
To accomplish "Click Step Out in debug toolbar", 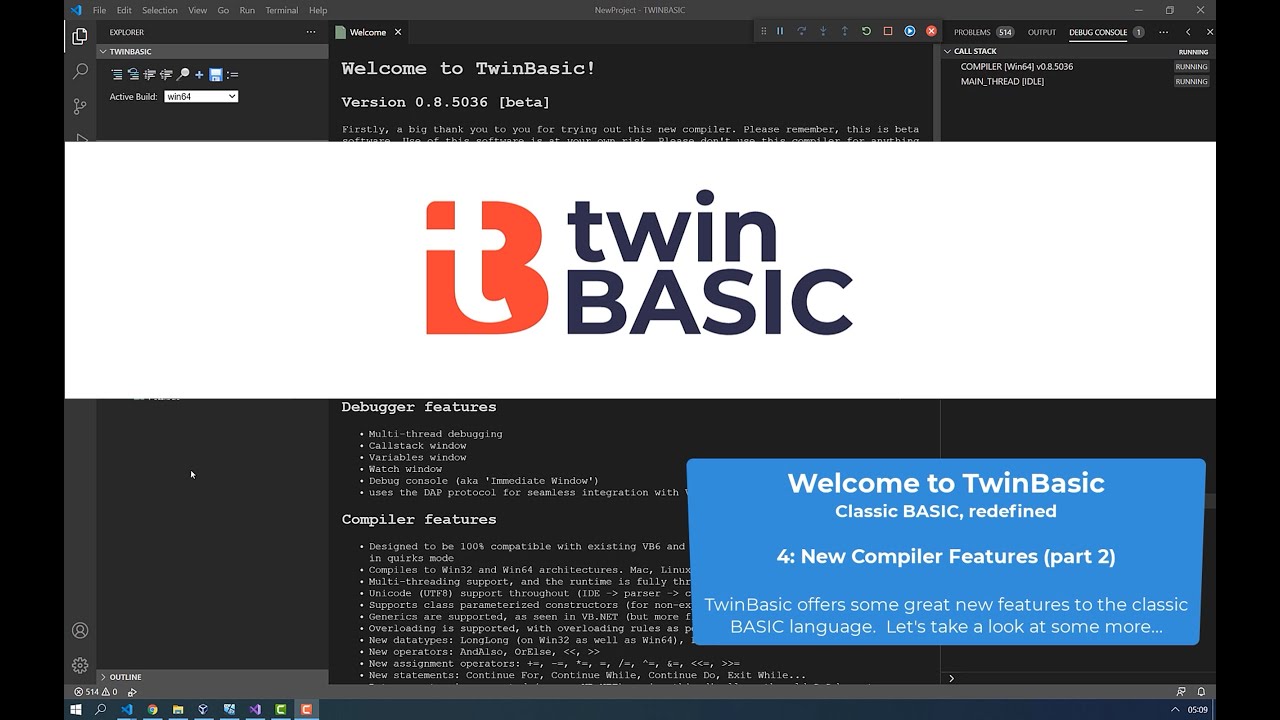I will pos(844,32).
